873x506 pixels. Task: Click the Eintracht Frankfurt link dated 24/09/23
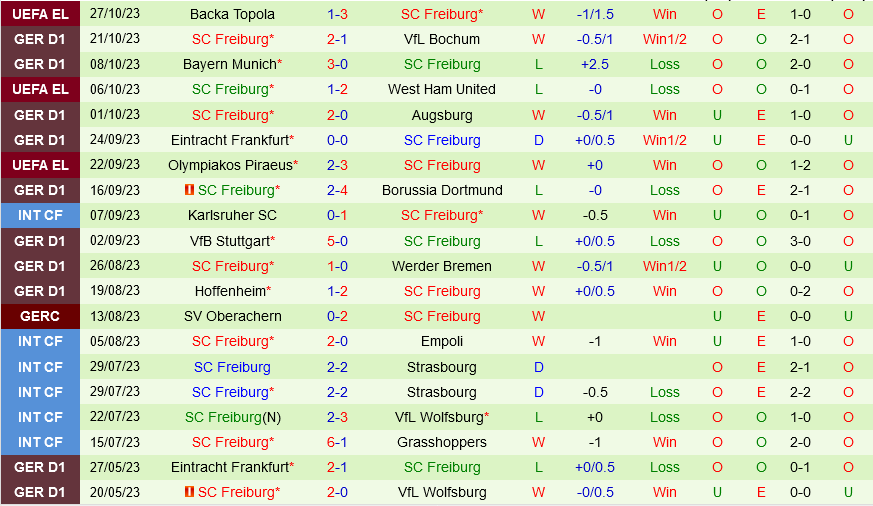click(232, 140)
